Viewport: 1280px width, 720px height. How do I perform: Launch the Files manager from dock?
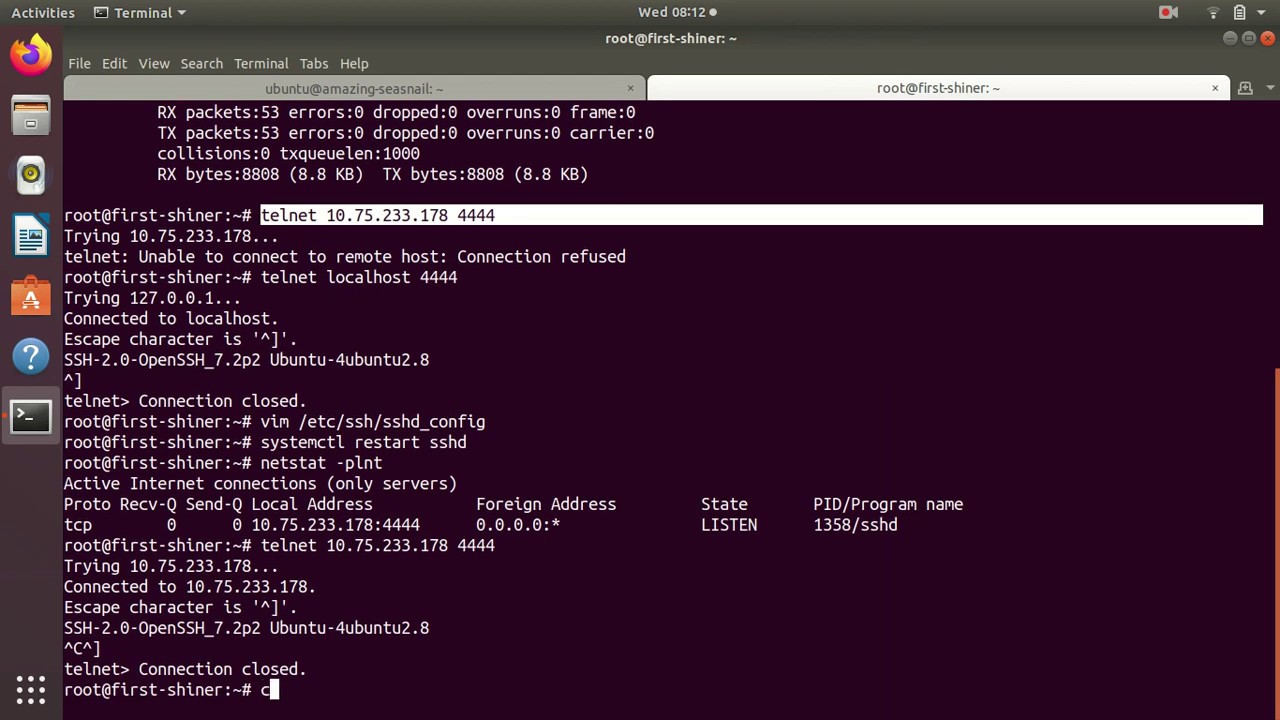pyautogui.click(x=31, y=115)
